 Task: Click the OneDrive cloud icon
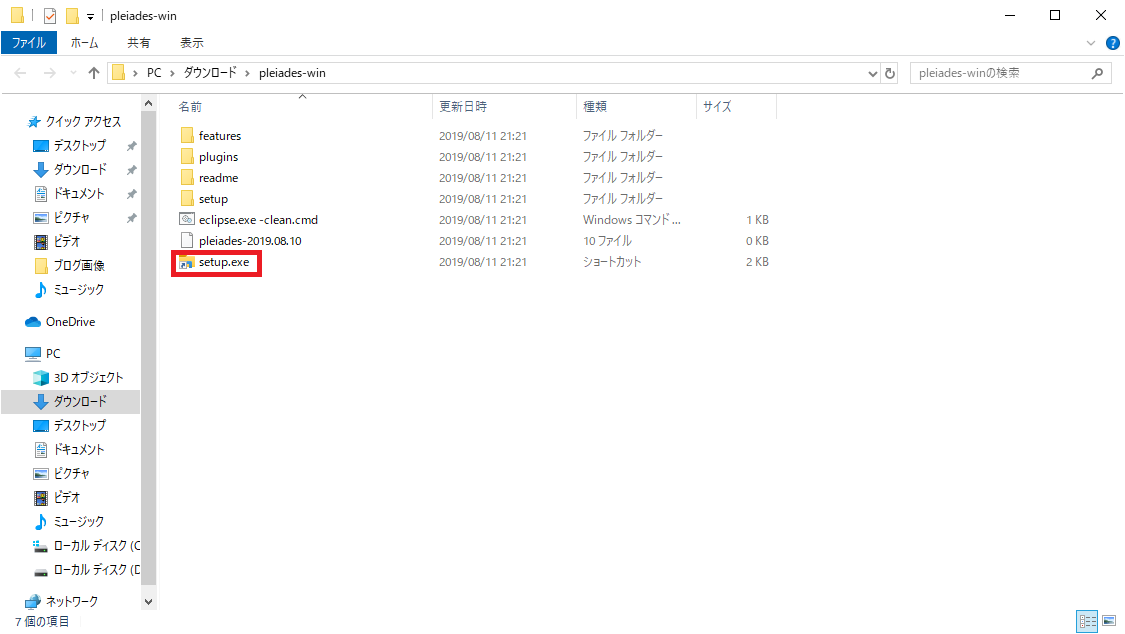(x=33, y=322)
